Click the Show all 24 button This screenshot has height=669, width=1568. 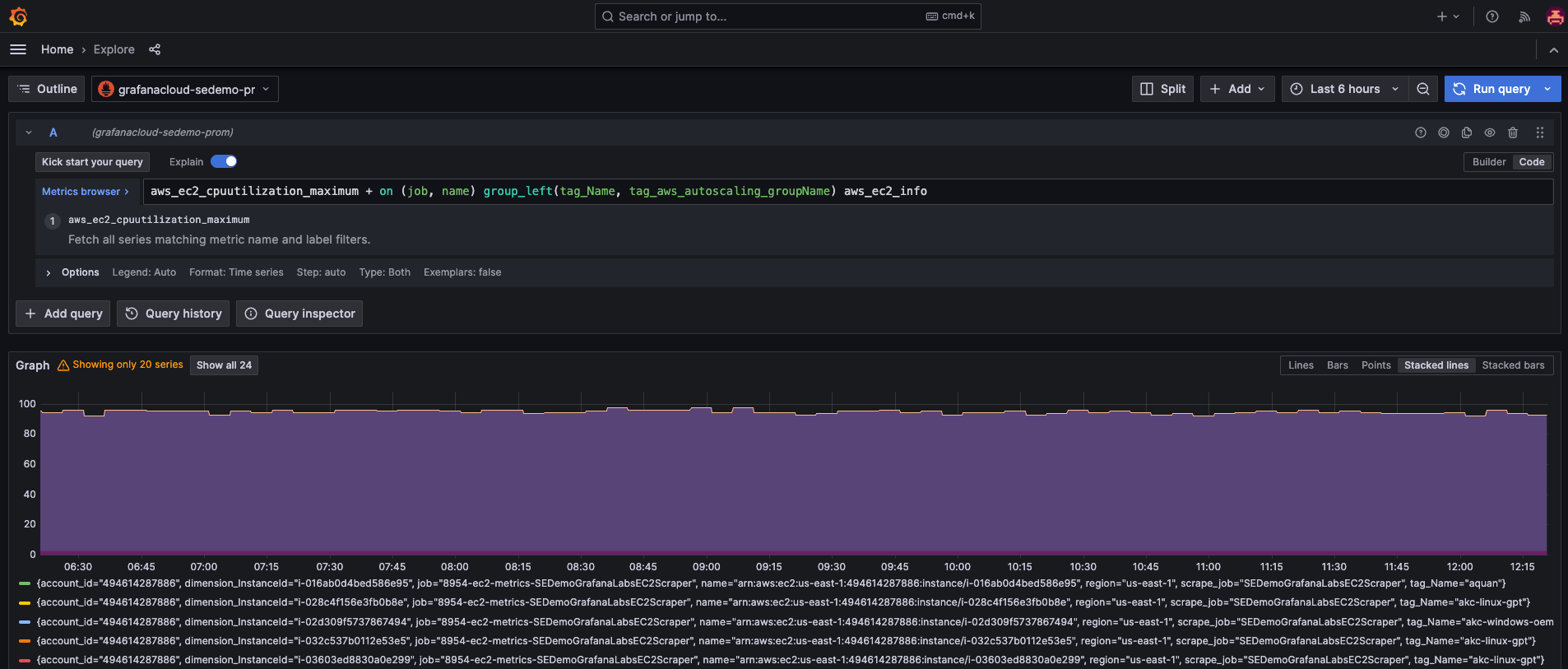point(224,365)
